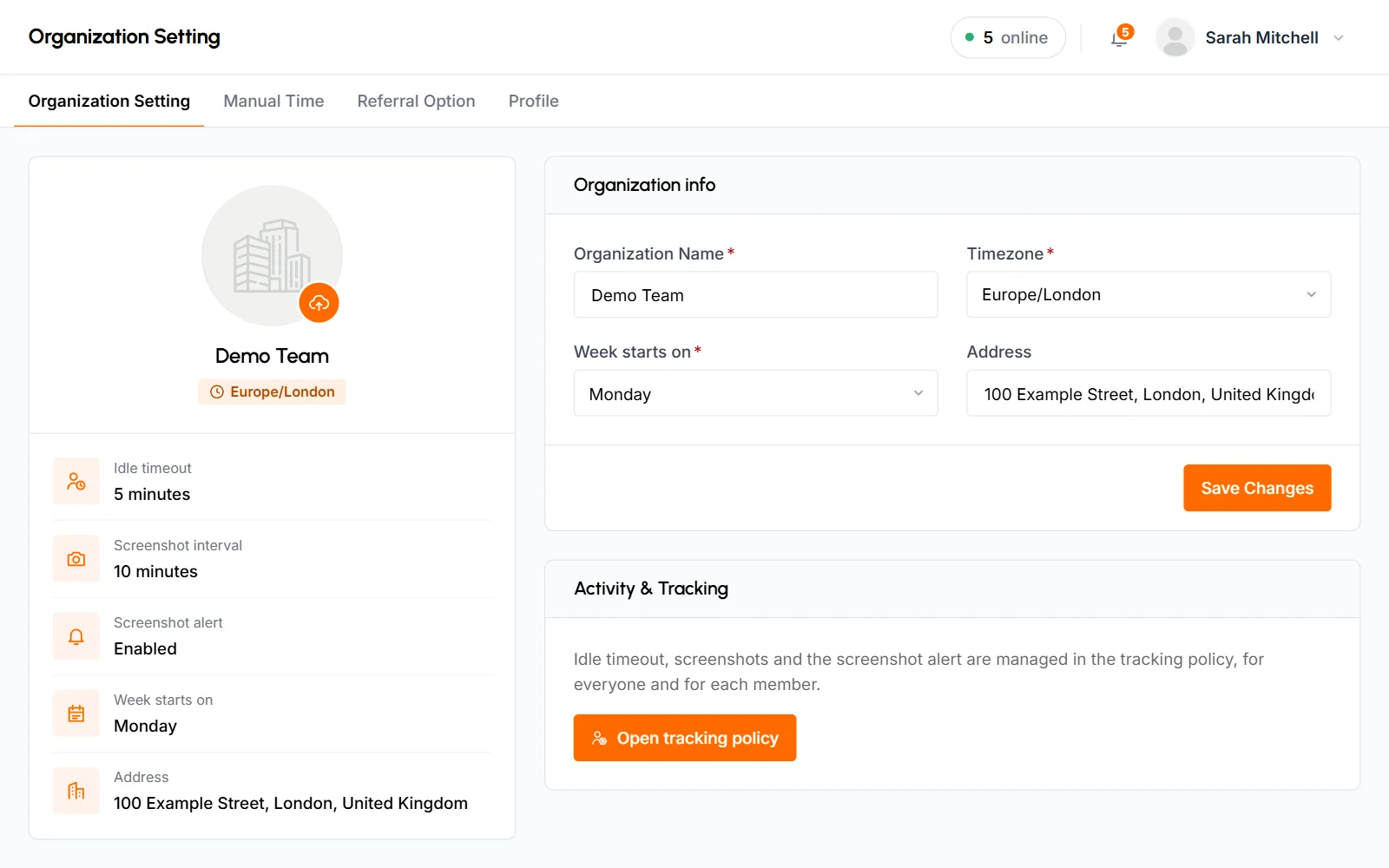The height and width of the screenshot is (868, 1389).
Task: Select the Organization Setting tab
Action: pos(109,101)
